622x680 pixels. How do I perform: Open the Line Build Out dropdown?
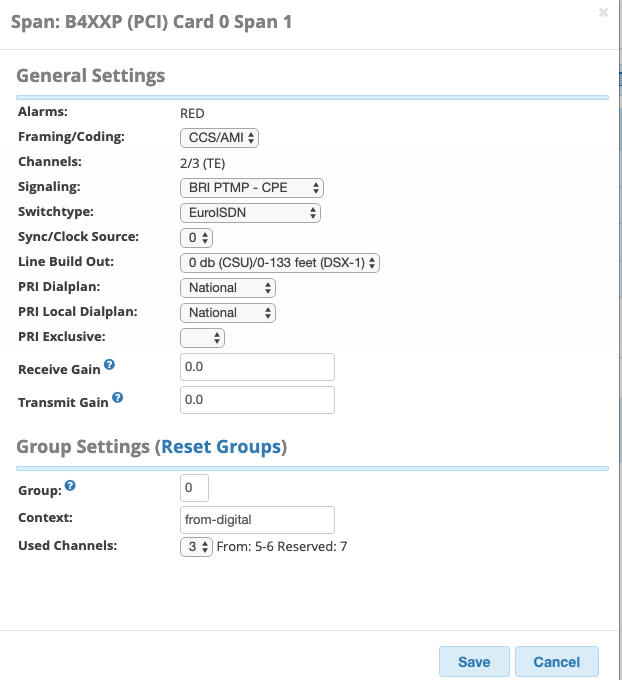(x=279, y=262)
